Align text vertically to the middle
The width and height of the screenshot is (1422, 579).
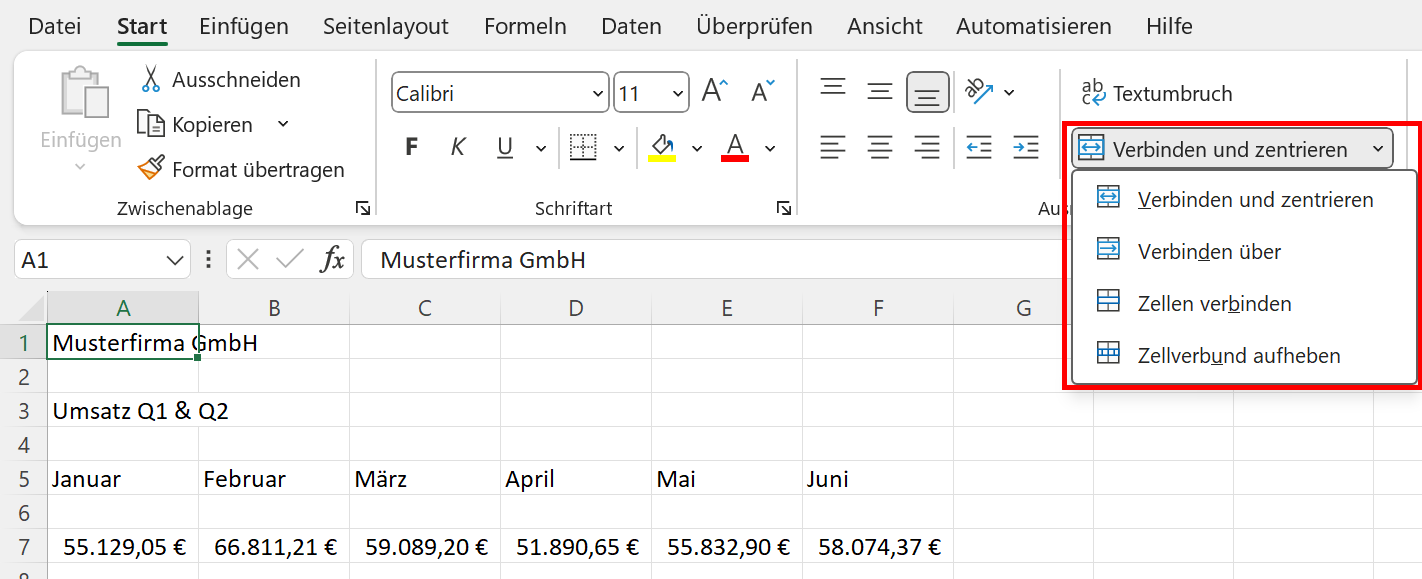(x=880, y=92)
